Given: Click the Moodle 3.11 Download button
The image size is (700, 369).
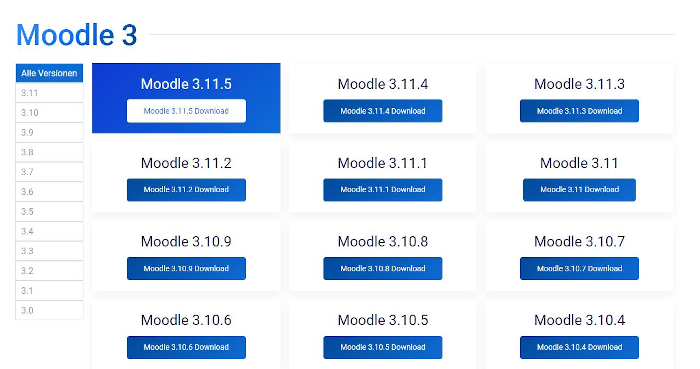Looking at the screenshot, I should pyautogui.click(x=579, y=190).
